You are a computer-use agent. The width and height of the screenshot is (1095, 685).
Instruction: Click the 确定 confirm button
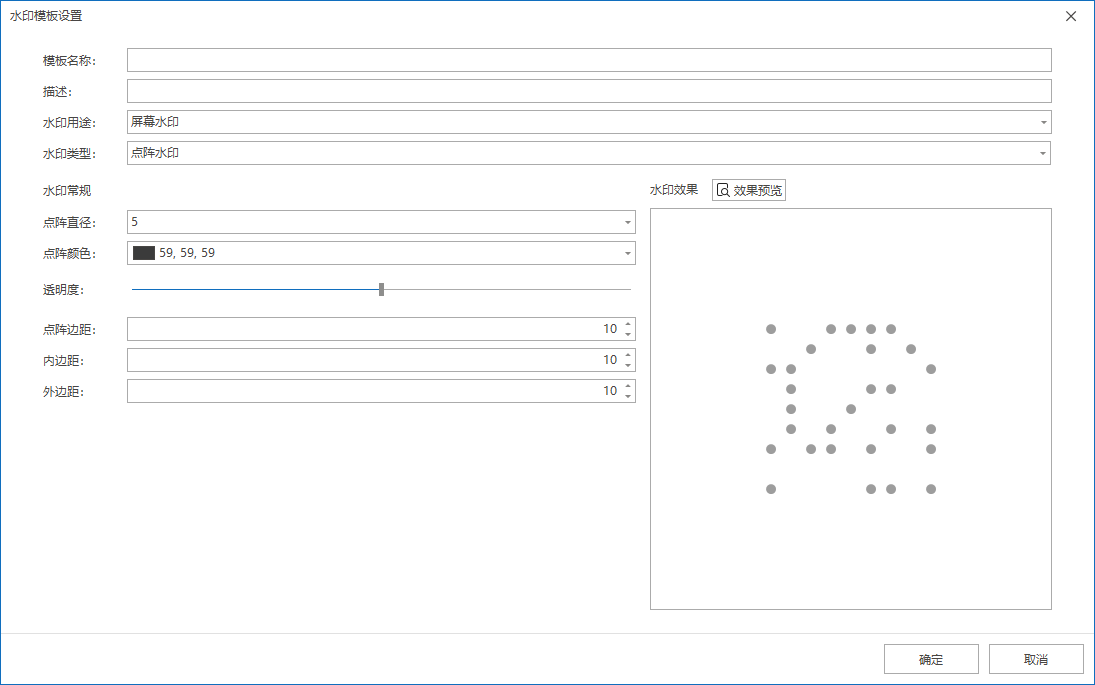pos(930,660)
